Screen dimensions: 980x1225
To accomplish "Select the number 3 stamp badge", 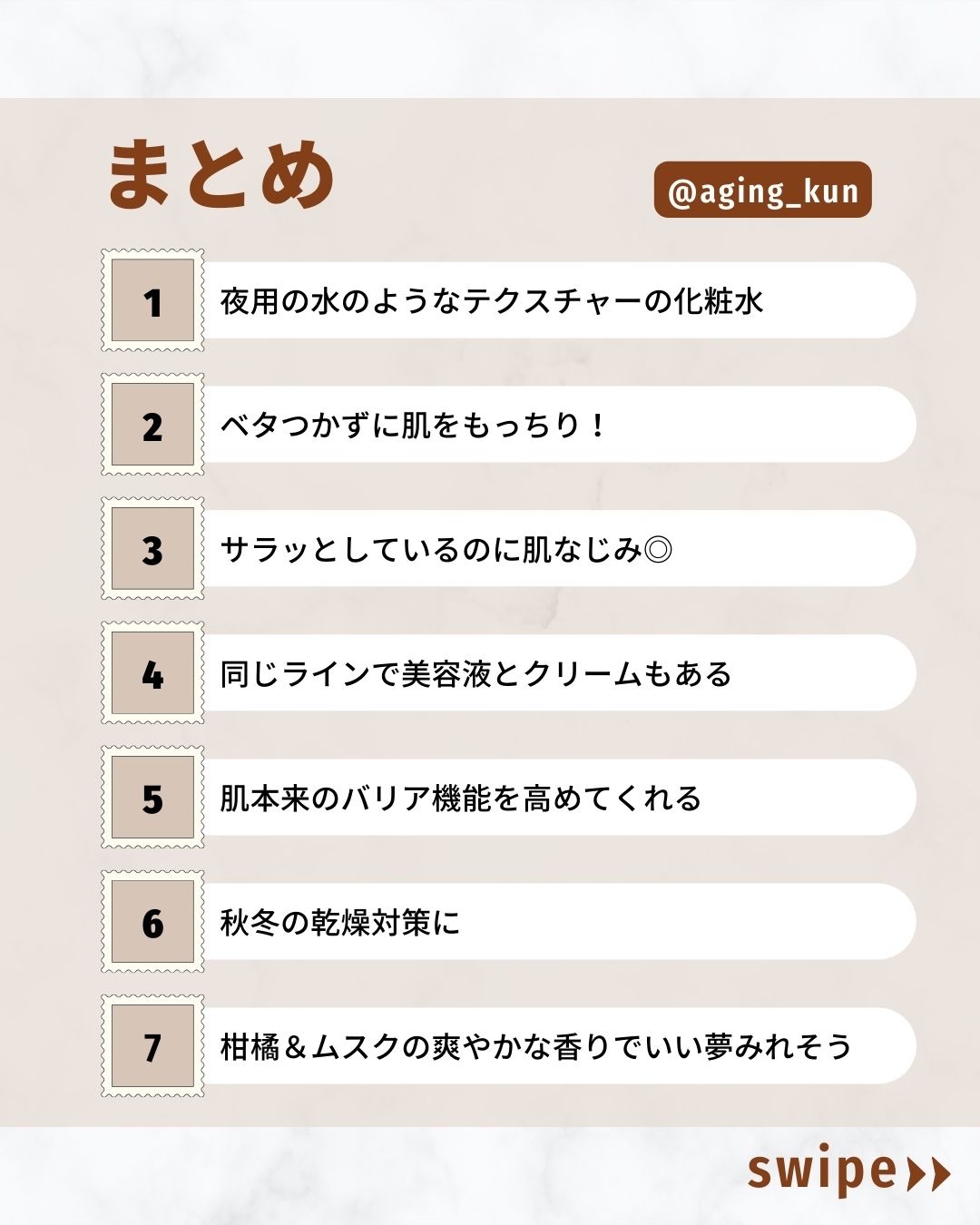I will (152, 550).
